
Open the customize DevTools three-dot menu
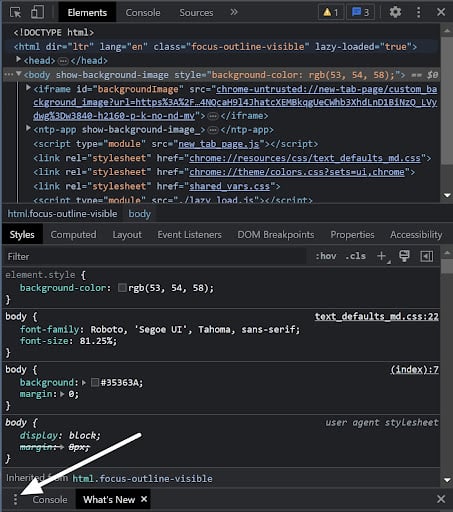coord(419,12)
